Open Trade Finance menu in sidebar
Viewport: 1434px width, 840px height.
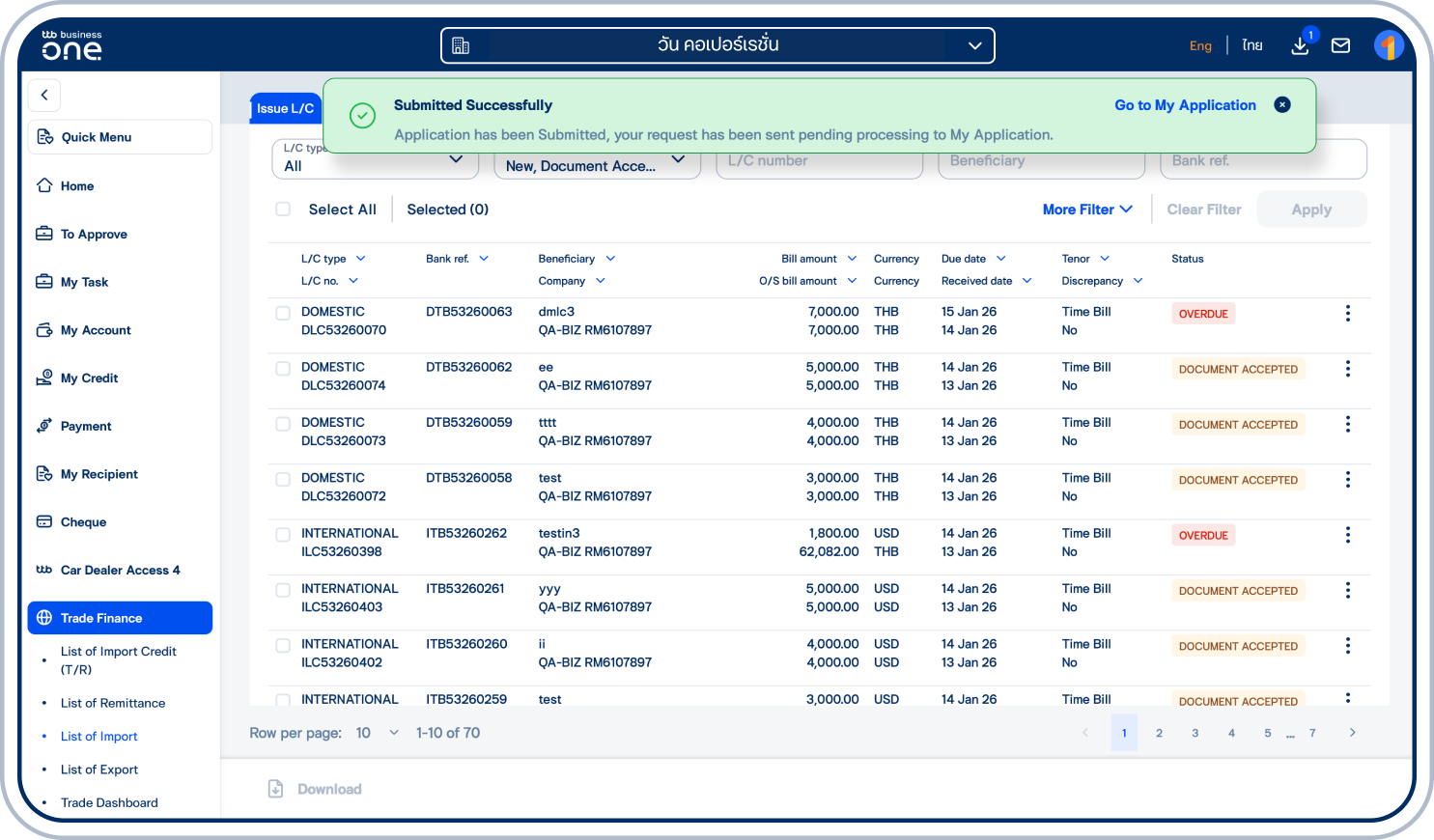[x=120, y=618]
